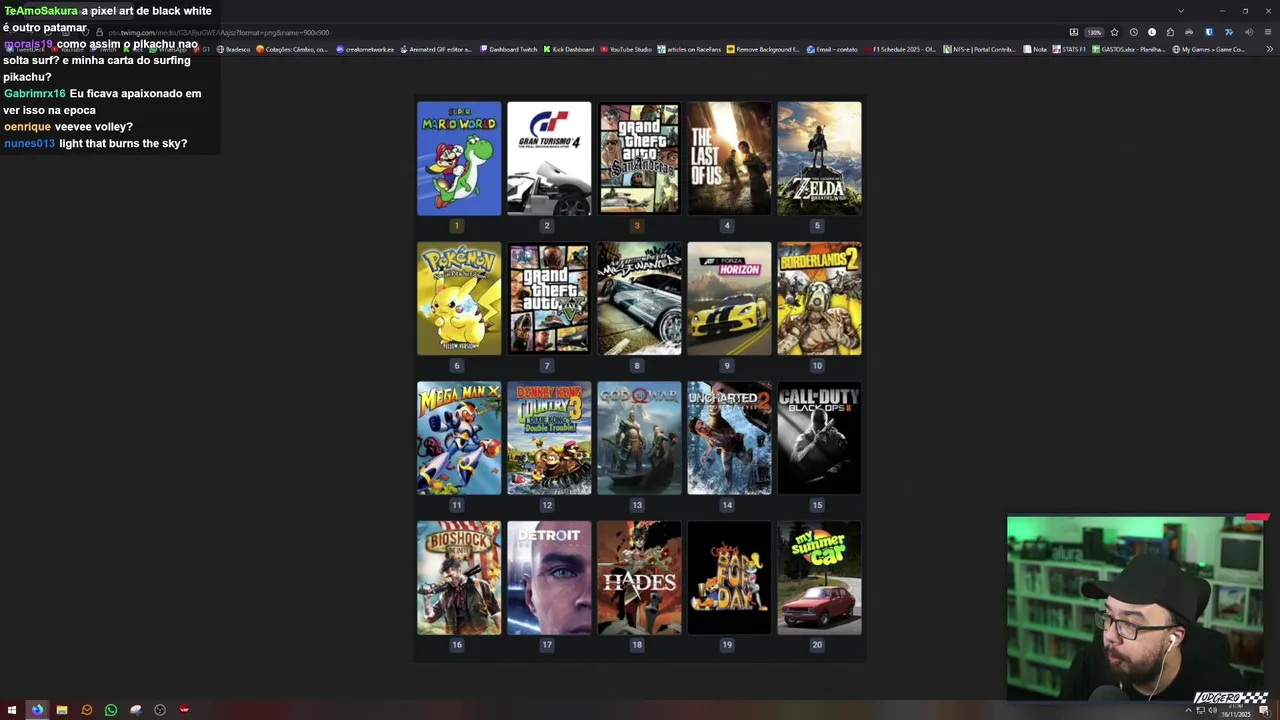Image resolution: width=1280 pixels, height=720 pixels.
Task: Click the Super Mario World cover
Action: [459, 158]
